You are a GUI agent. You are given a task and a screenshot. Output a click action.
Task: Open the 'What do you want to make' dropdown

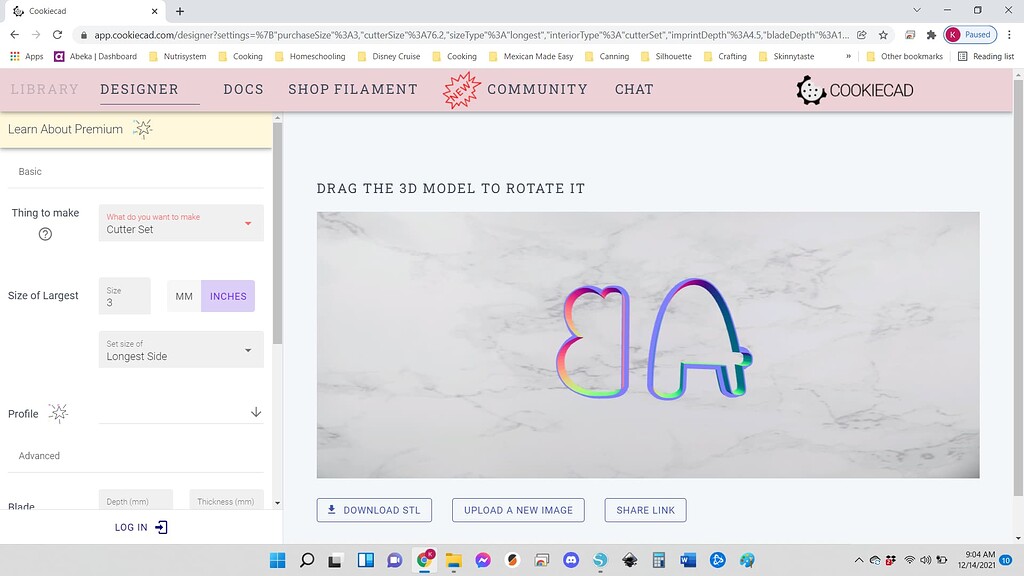pyautogui.click(x=181, y=223)
